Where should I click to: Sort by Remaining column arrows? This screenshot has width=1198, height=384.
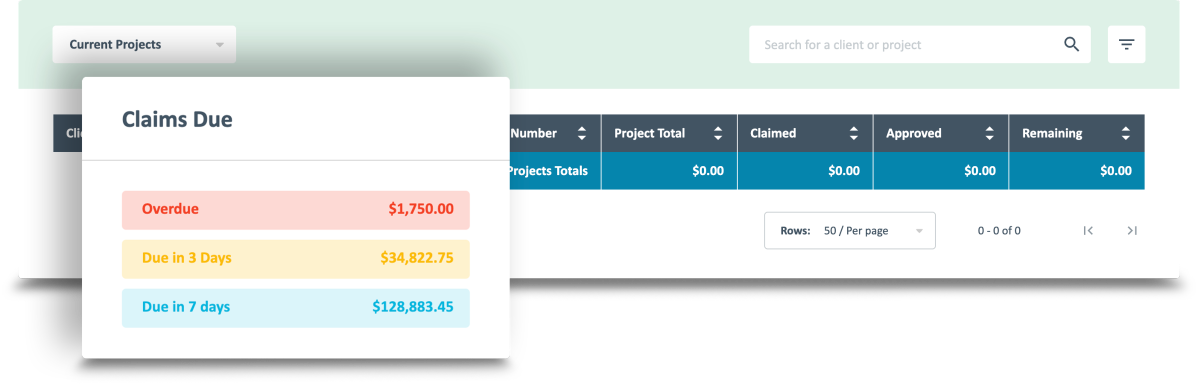1125,134
